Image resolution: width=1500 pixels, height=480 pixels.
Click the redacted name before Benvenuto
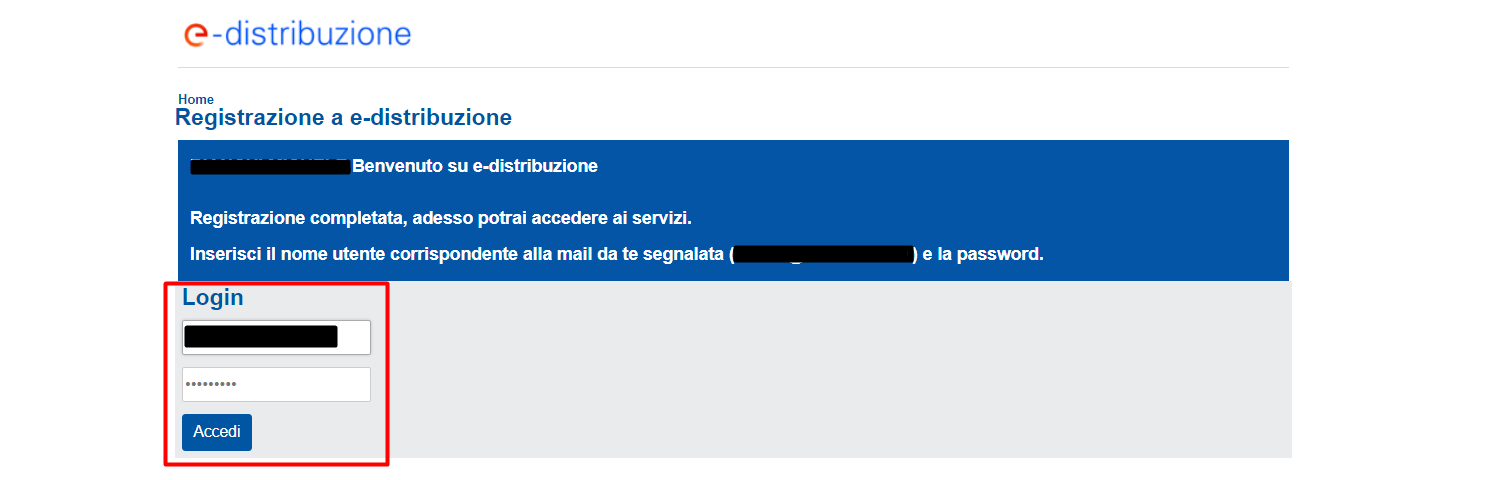point(270,166)
